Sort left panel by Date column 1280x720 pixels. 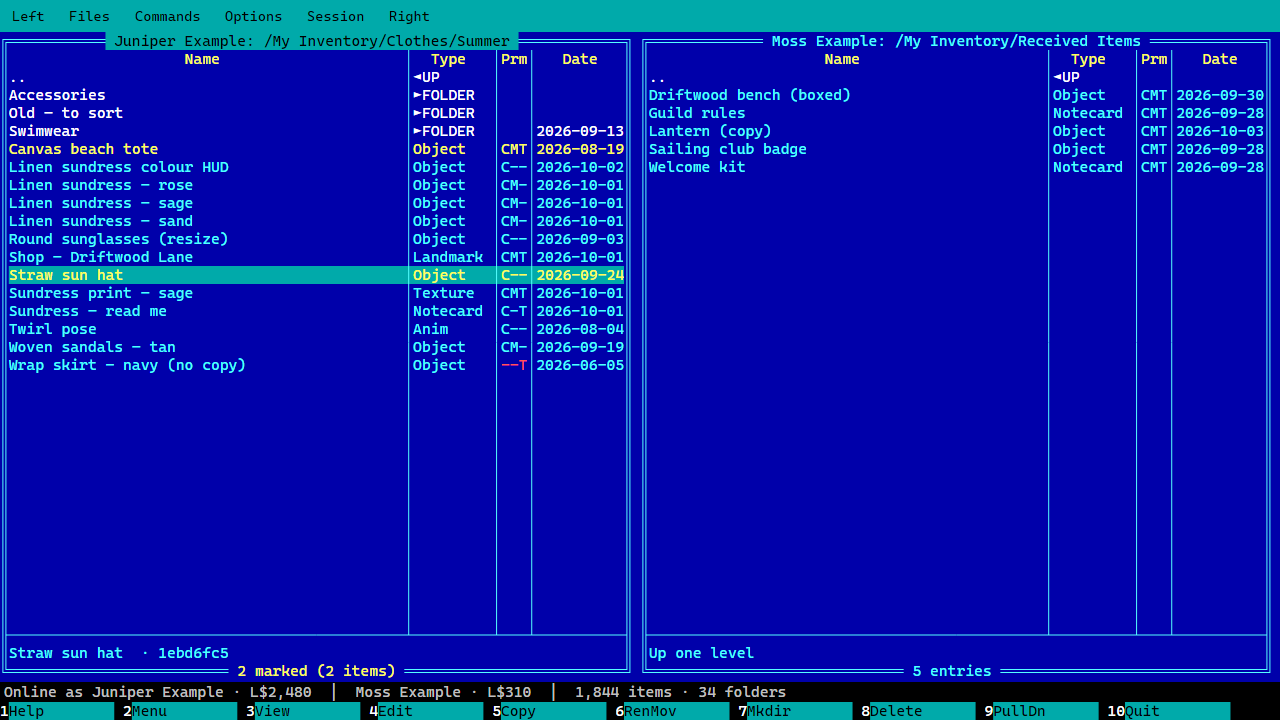[x=579, y=59]
